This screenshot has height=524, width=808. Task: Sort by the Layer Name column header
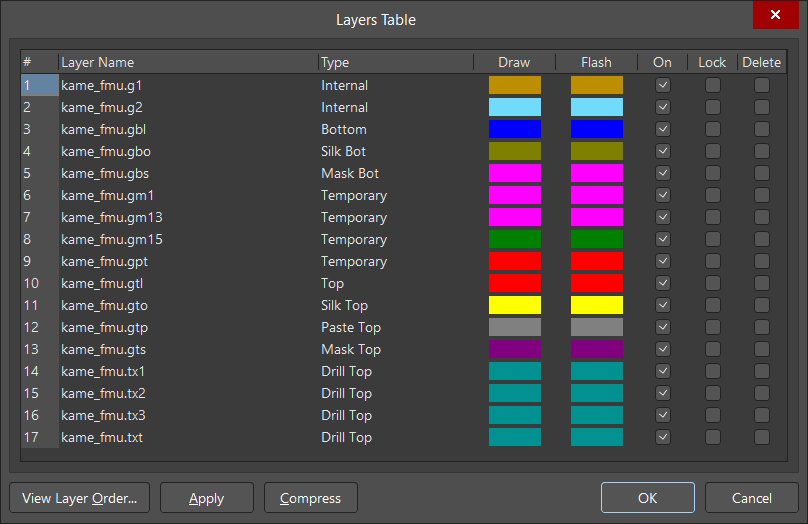click(188, 62)
